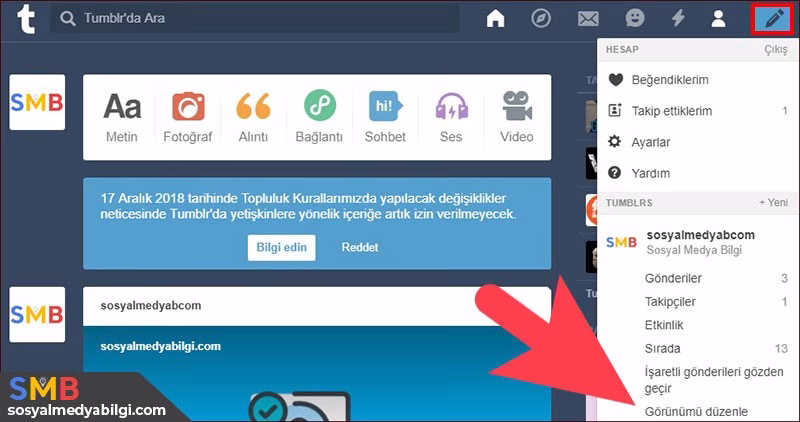Click the search magnifier icon

[x=67, y=19]
